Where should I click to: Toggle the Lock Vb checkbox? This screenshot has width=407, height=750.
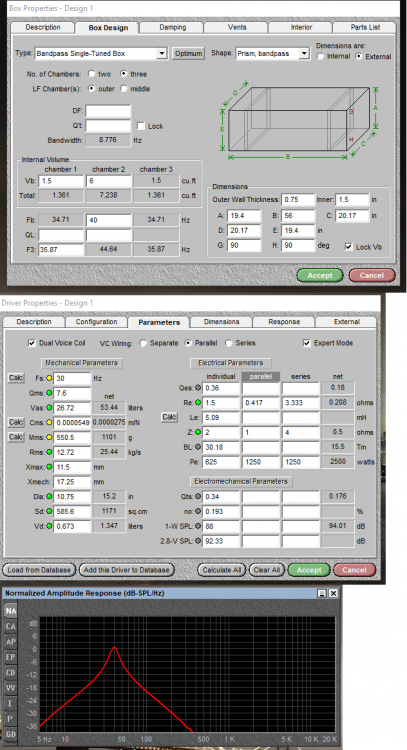pos(349,247)
